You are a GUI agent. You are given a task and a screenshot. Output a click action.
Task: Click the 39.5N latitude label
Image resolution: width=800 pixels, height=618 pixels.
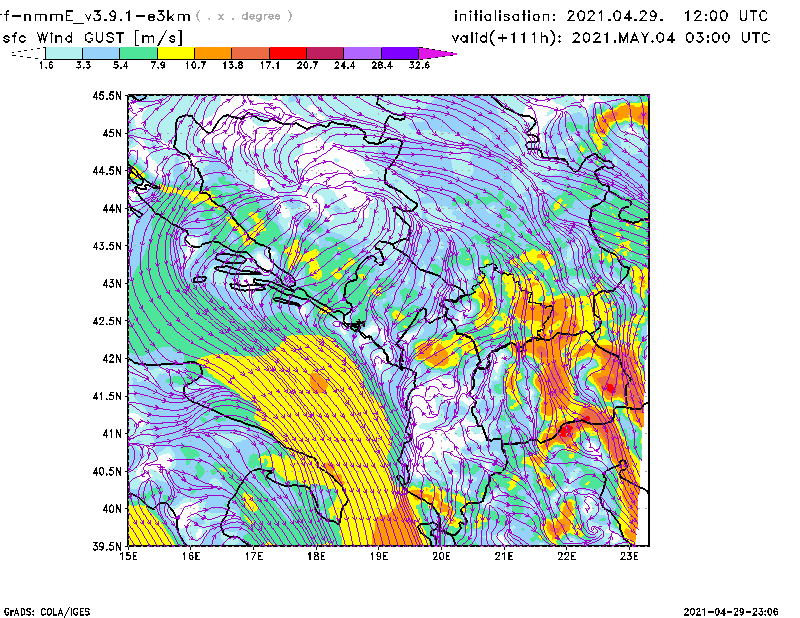click(x=107, y=547)
